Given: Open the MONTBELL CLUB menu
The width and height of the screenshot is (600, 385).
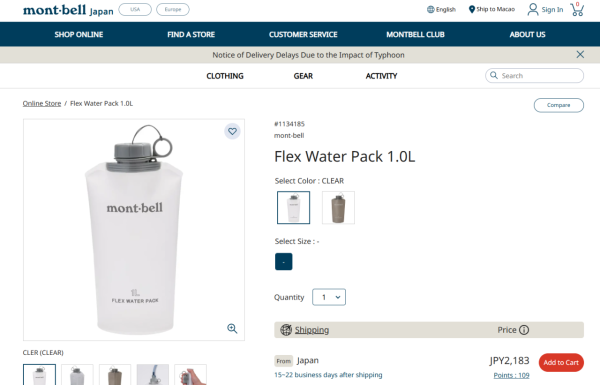Looking at the screenshot, I should (x=415, y=34).
